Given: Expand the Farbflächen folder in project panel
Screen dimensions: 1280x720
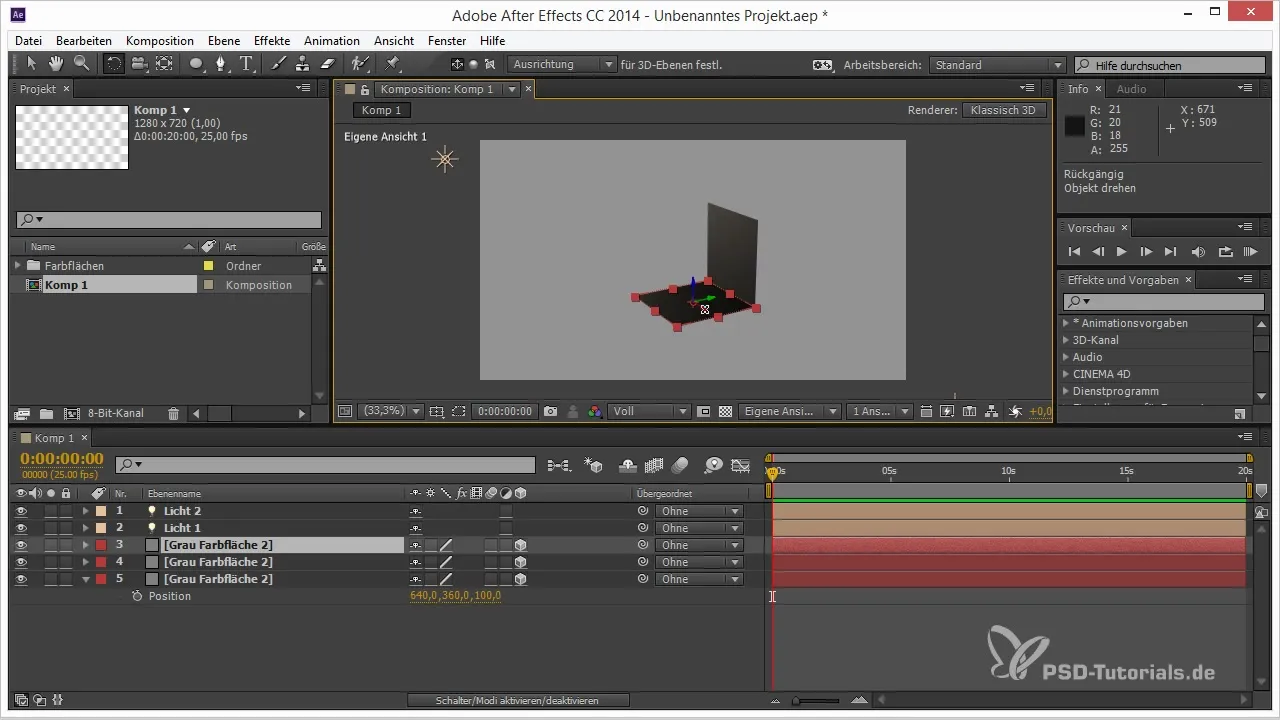Looking at the screenshot, I should 17,266.
